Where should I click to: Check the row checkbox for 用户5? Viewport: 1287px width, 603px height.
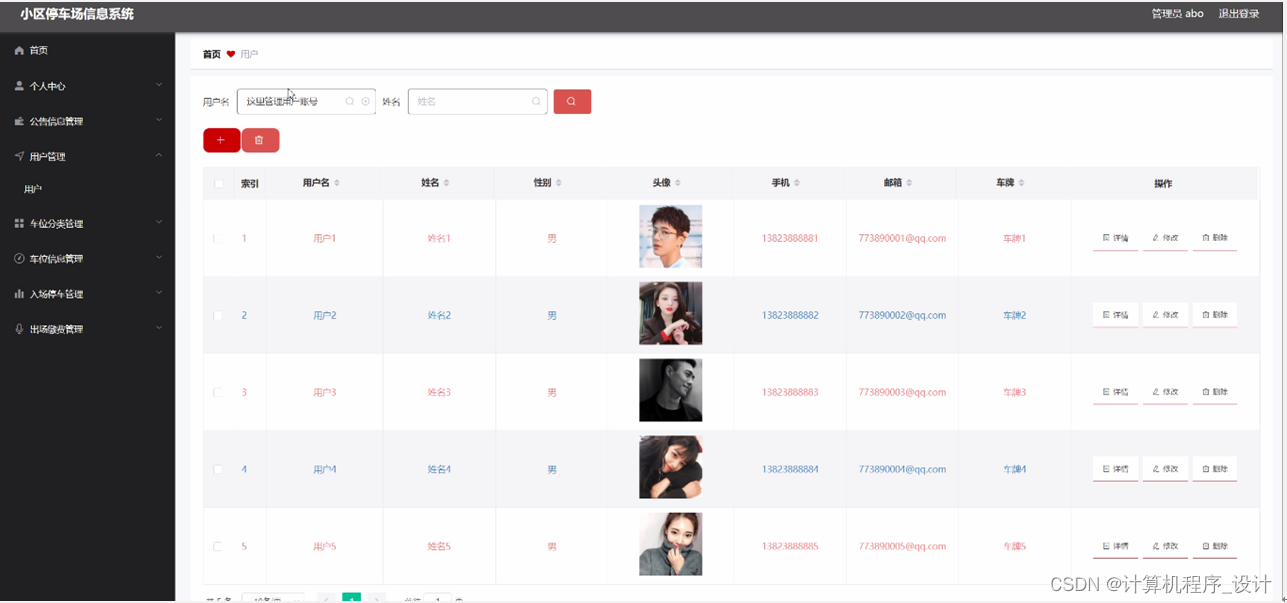(x=218, y=547)
